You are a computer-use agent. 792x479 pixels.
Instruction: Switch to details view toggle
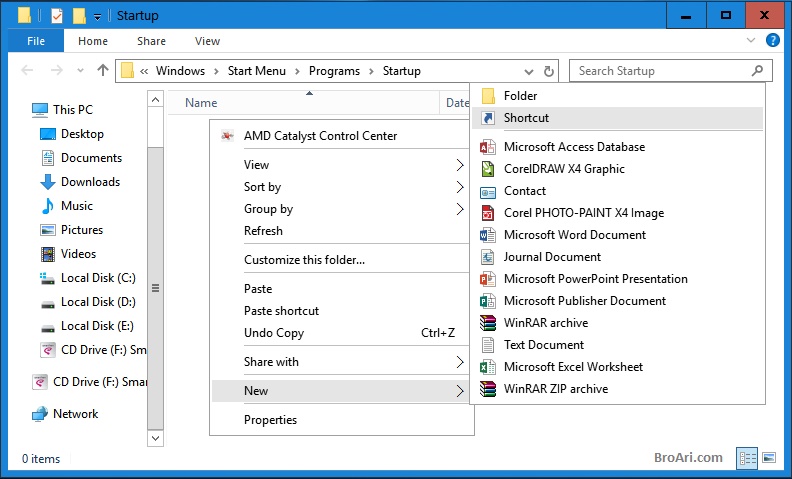coord(747,458)
